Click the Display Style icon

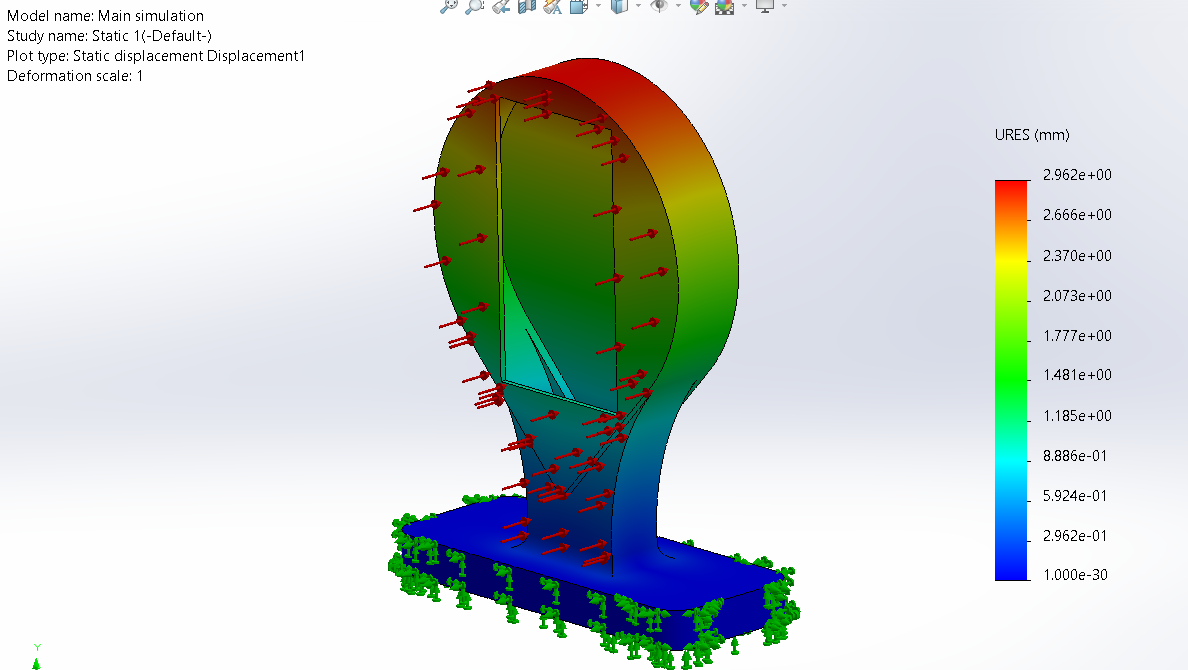(619, 6)
